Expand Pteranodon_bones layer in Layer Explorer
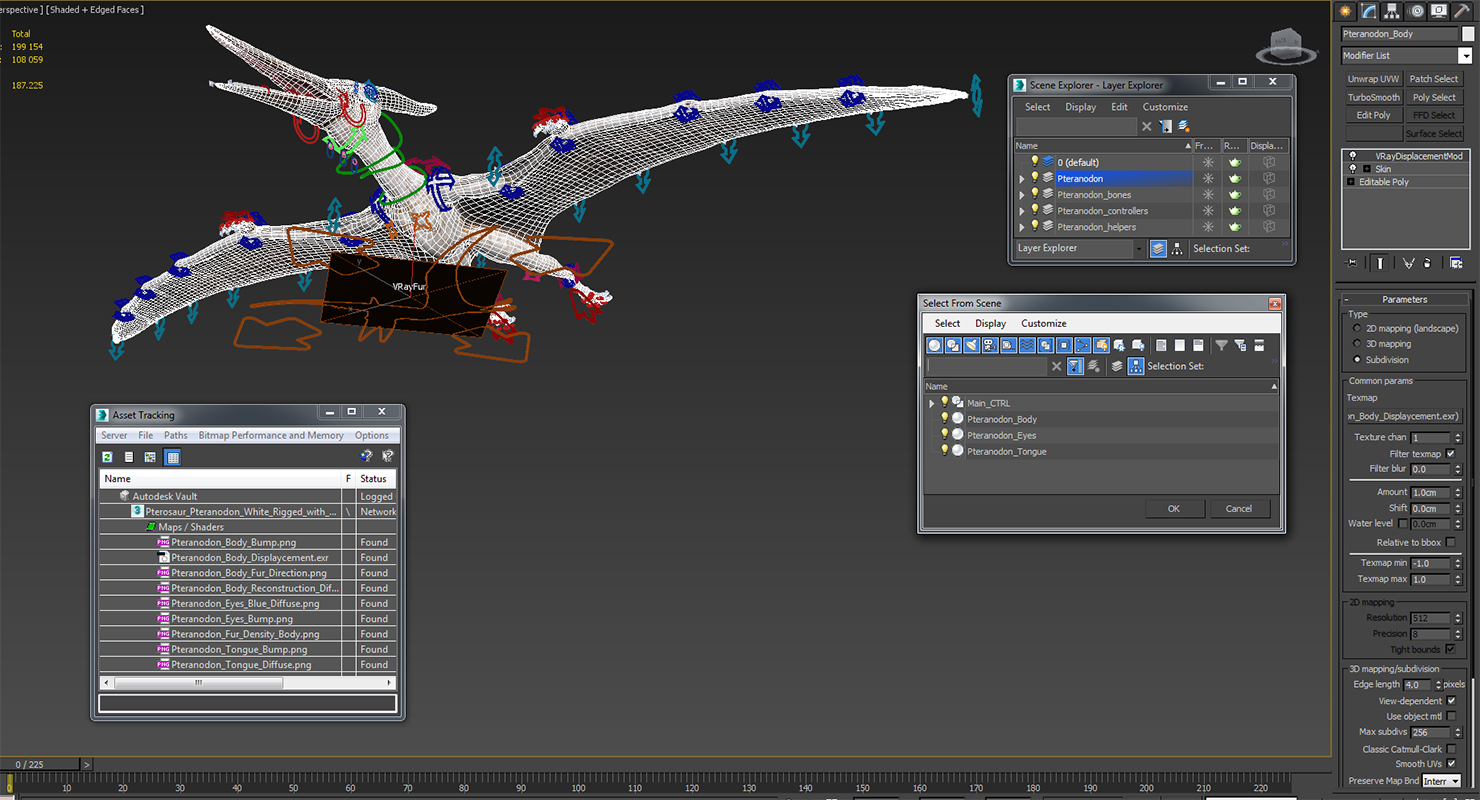This screenshot has width=1480, height=800. coord(1022,194)
